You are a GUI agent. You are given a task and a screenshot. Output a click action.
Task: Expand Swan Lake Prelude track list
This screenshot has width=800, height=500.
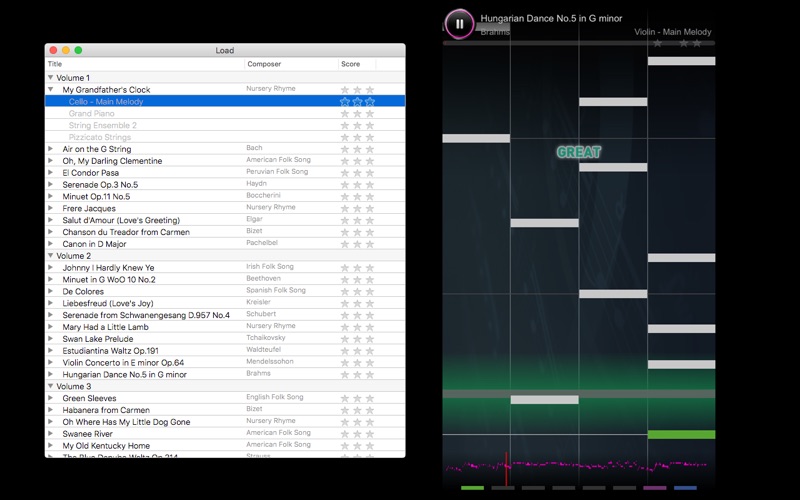point(51,339)
